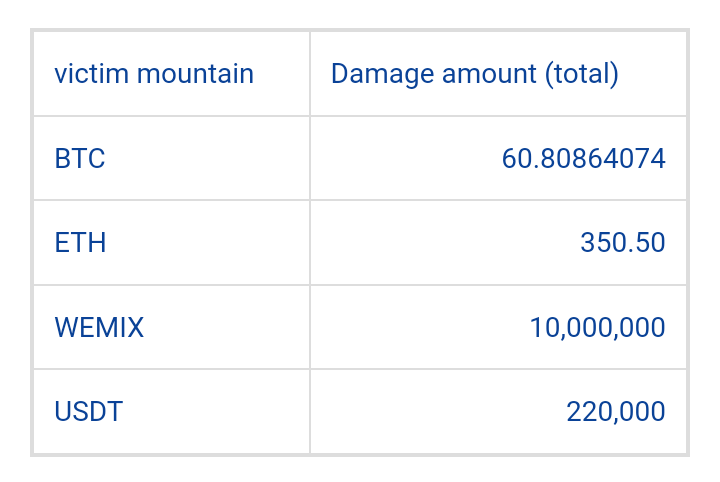Screen dimensions: 720x482
Task: Click the '(total)' text in header
Action: 582,74
